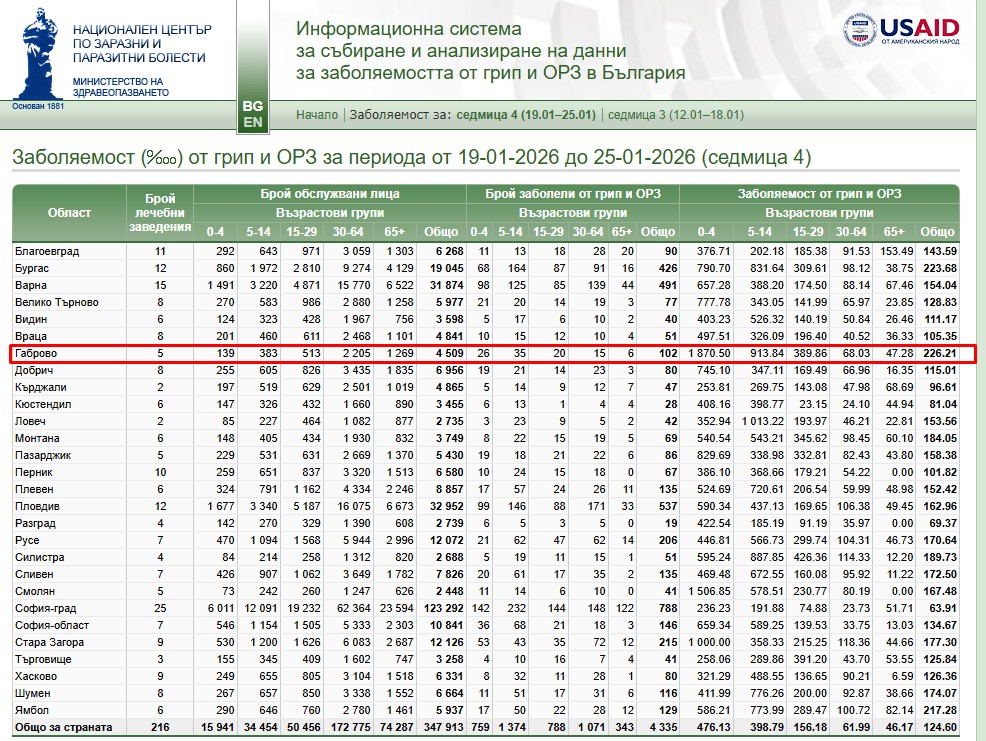The width and height of the screenshot is (986, 741).
Task: Click the Варна region name
Action: click(31, 285)
